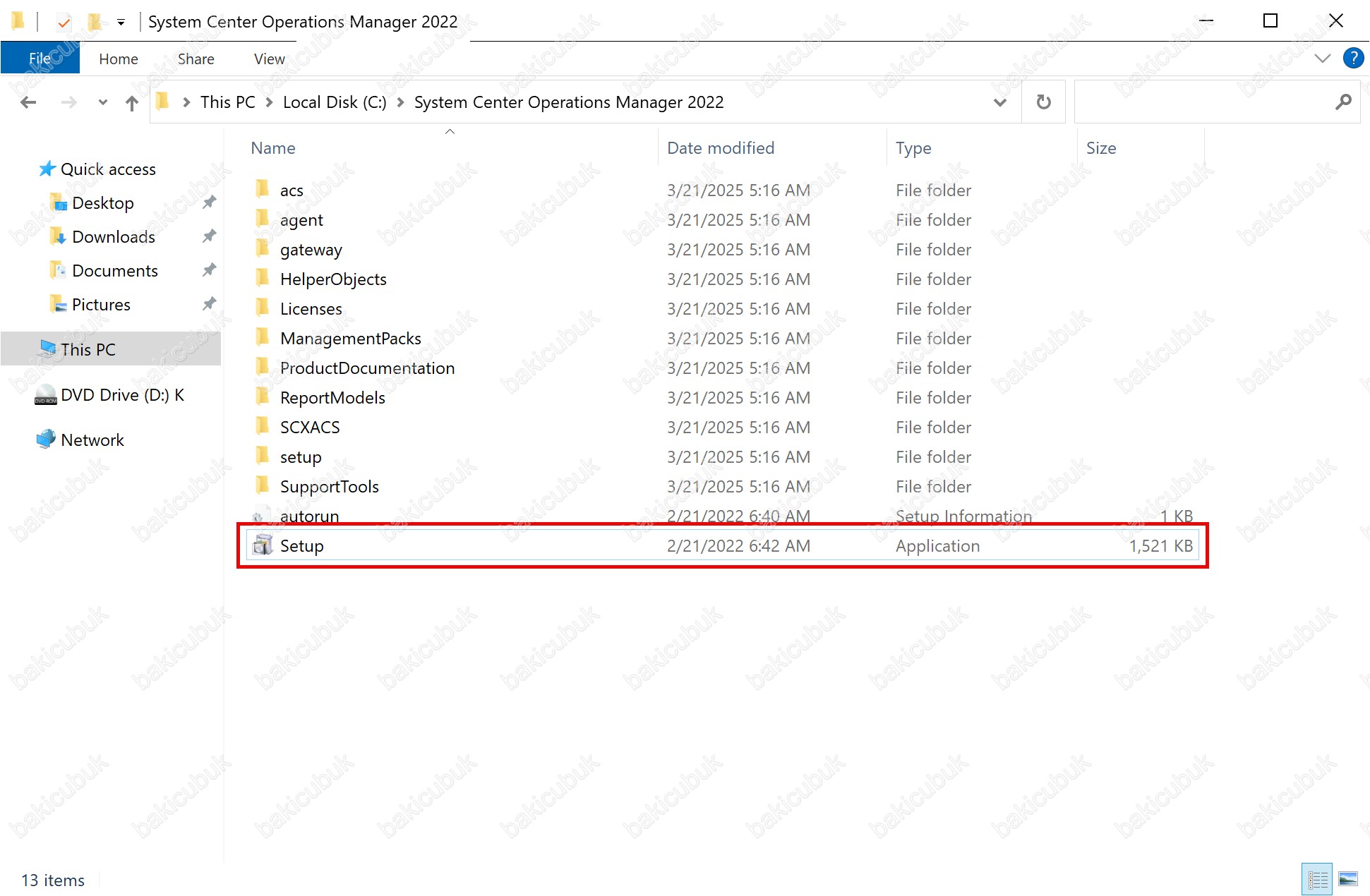The height and width of the screenshot is (896, 1370).
Task: Click the Properties quick access toolbar icon
Action: (64, 22)
